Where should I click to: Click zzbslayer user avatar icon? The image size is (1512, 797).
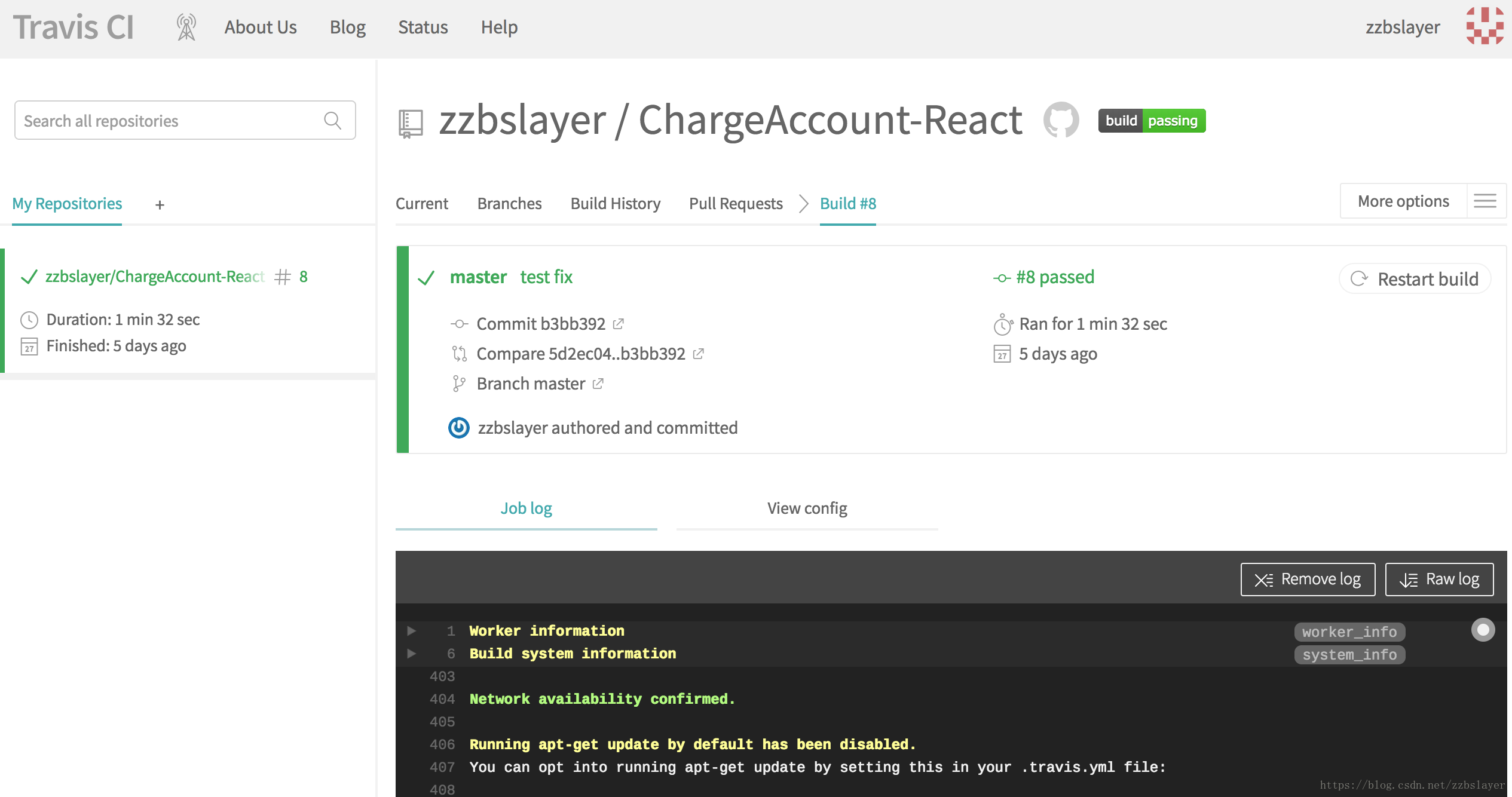tap(1485, 26)
